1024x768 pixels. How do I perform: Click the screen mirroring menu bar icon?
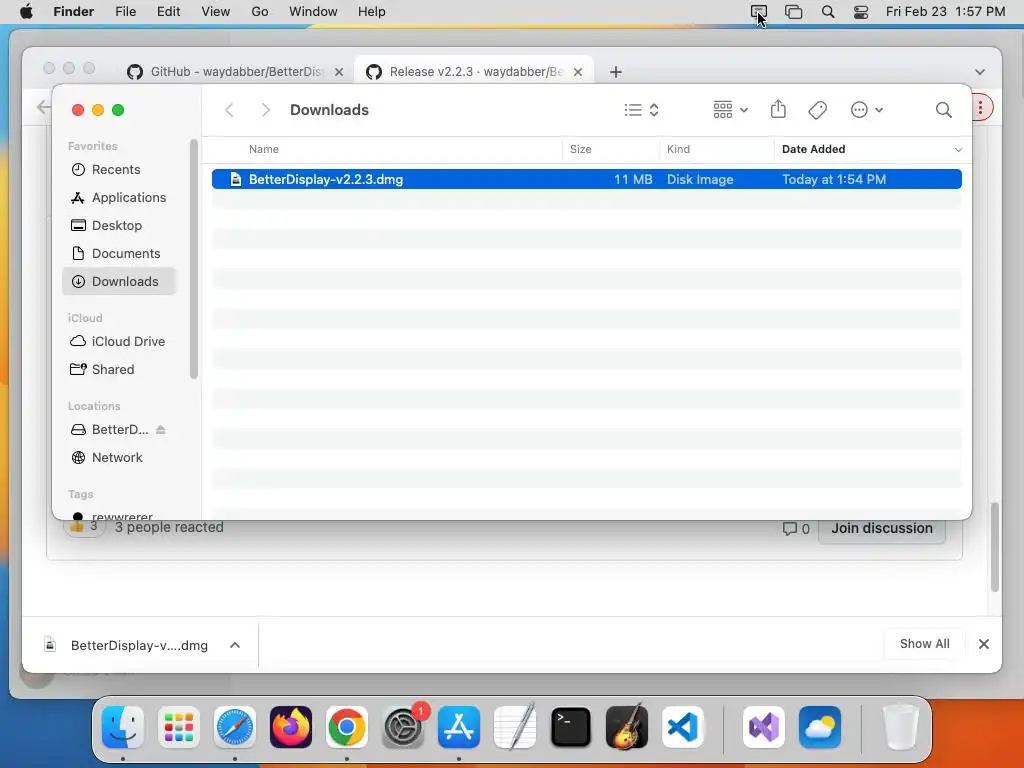[x=758, y=12]
